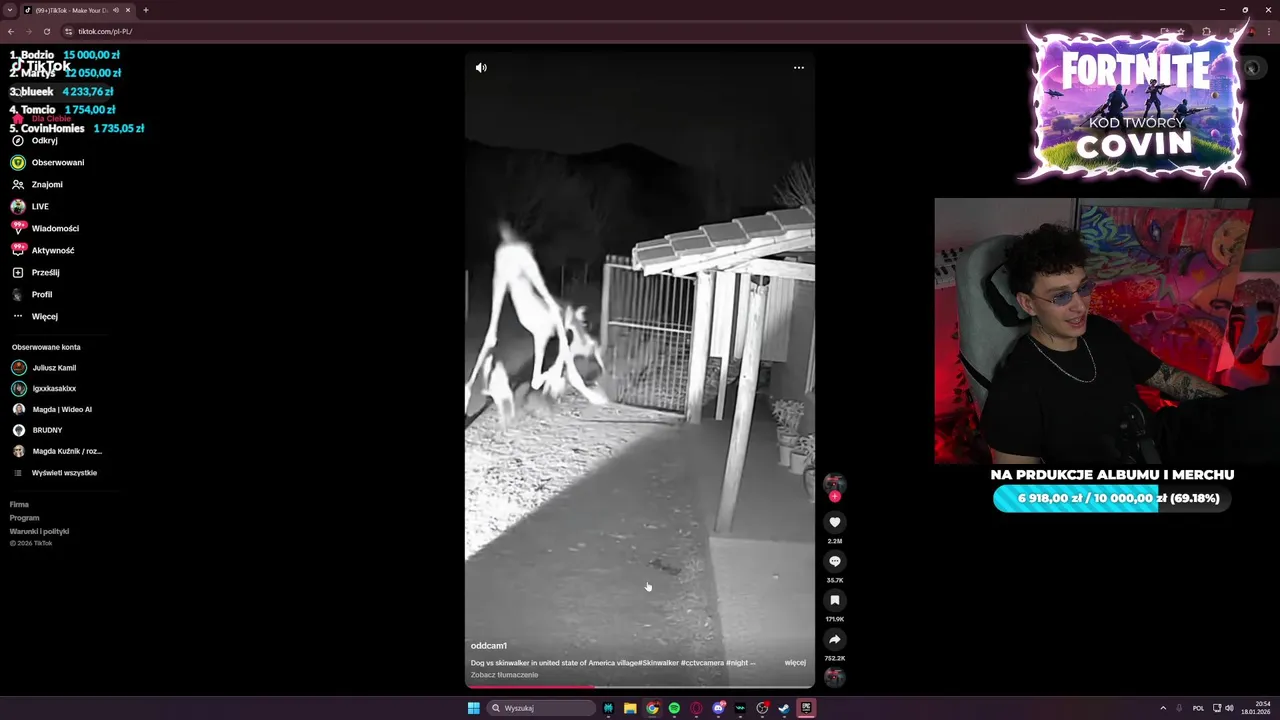Open Juliusz Kamil followed account
The height and width of the screenshot is (720, 1280).
pos(44,368)
